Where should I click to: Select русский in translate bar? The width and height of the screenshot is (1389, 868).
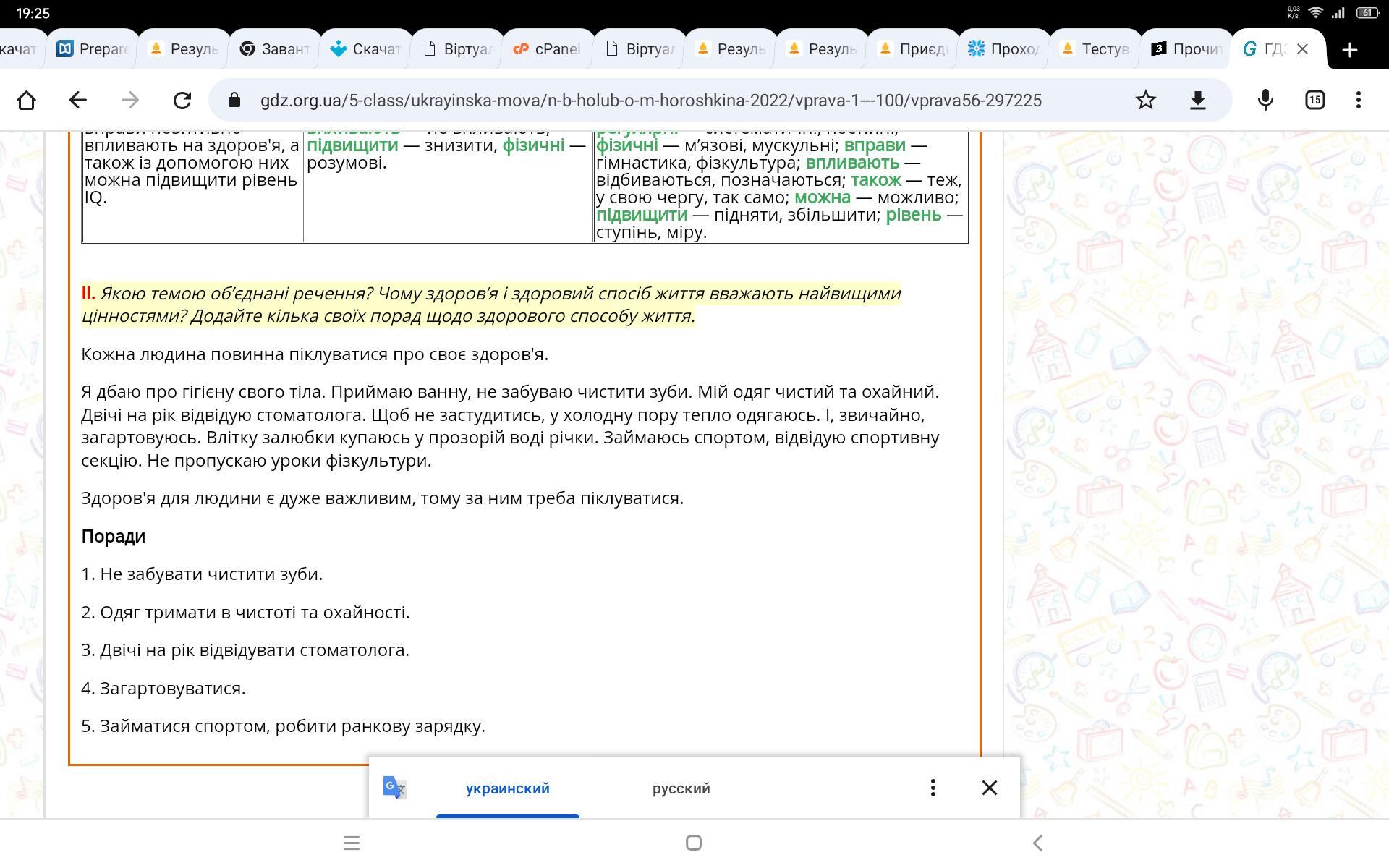pos(681,788)
